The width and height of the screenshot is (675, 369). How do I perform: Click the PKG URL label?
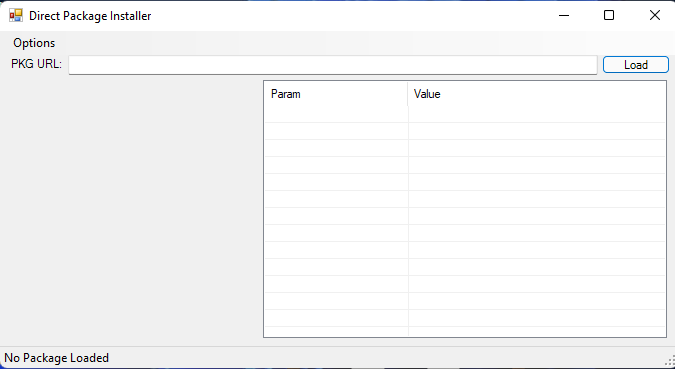coord(37,64)
